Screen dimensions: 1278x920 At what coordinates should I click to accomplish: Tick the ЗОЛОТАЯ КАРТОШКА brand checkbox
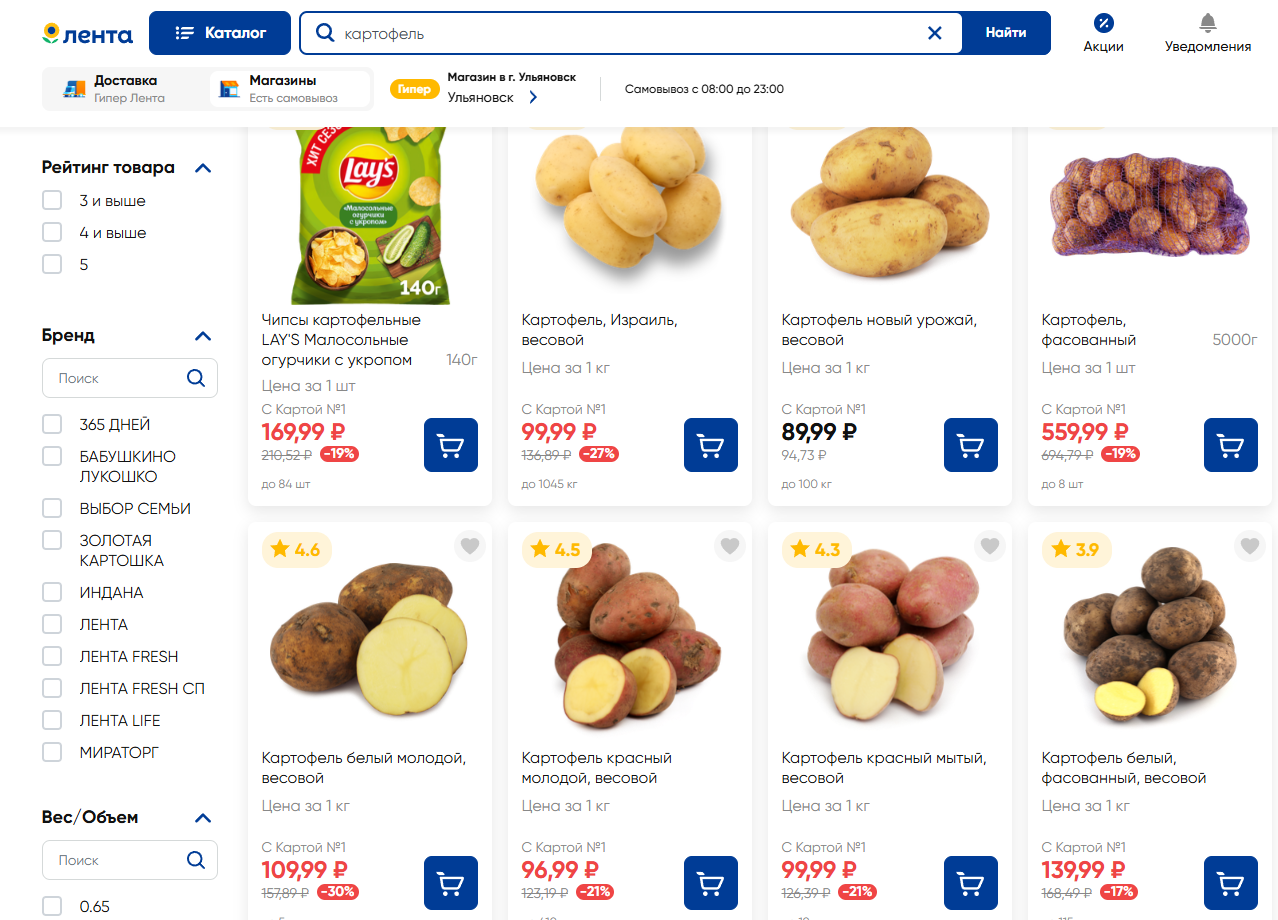pos(52,540)
